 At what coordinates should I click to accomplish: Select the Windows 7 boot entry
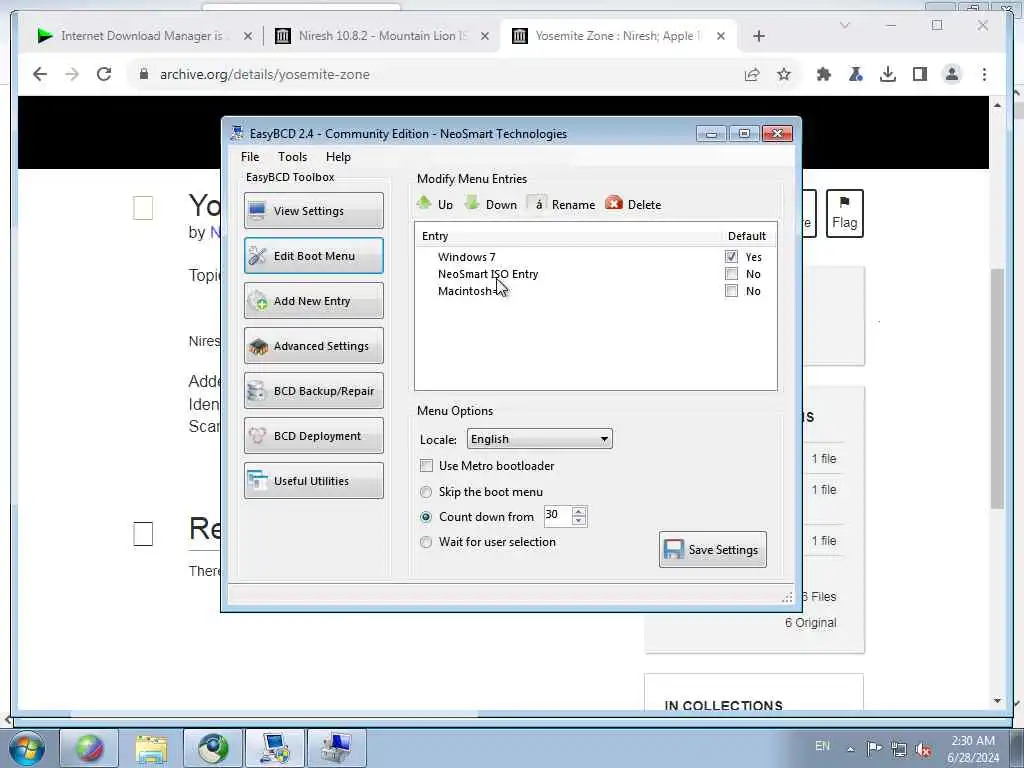466,257
